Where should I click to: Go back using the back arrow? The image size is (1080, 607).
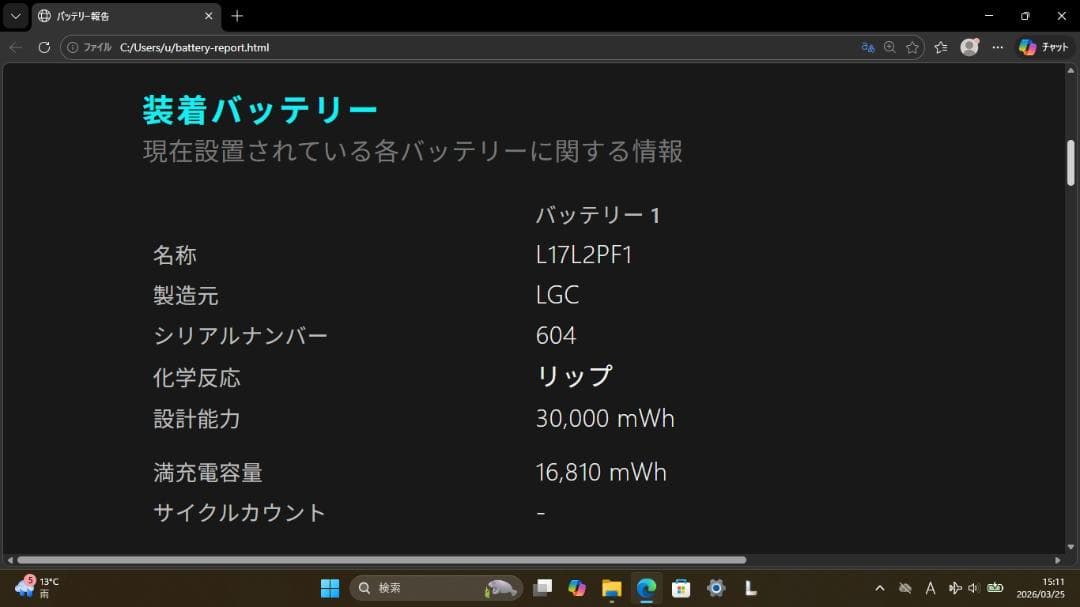point(15,48)
